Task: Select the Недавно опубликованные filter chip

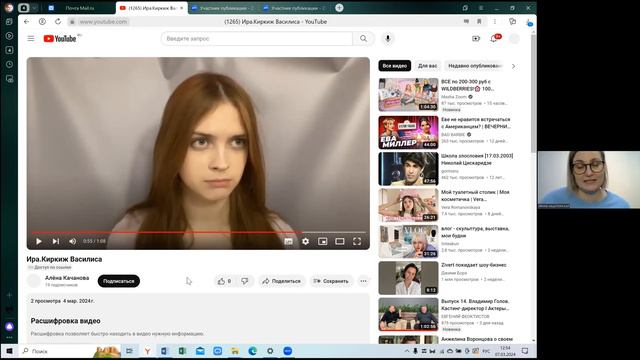Action: tap(475, 66)
